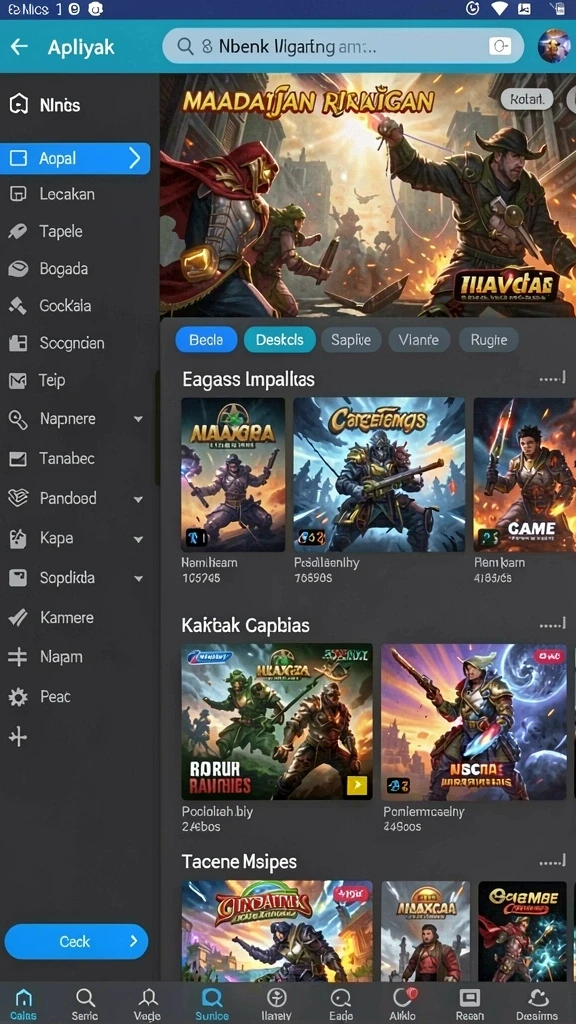Click the chevron on the Aopal item
Image resolution: width=576 pixels, height=1024 pixels.
135,158
